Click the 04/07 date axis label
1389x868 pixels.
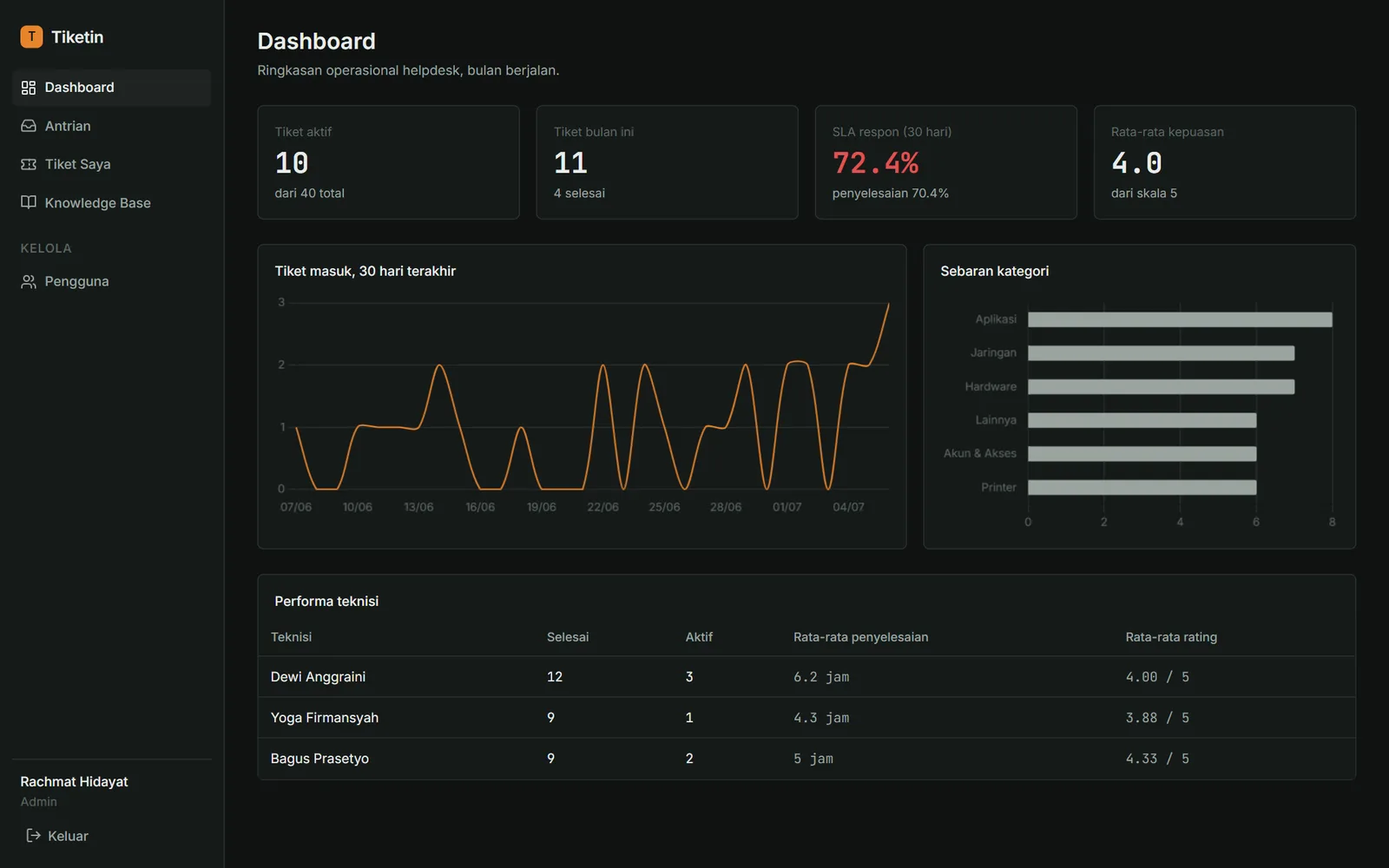(848, 507)
